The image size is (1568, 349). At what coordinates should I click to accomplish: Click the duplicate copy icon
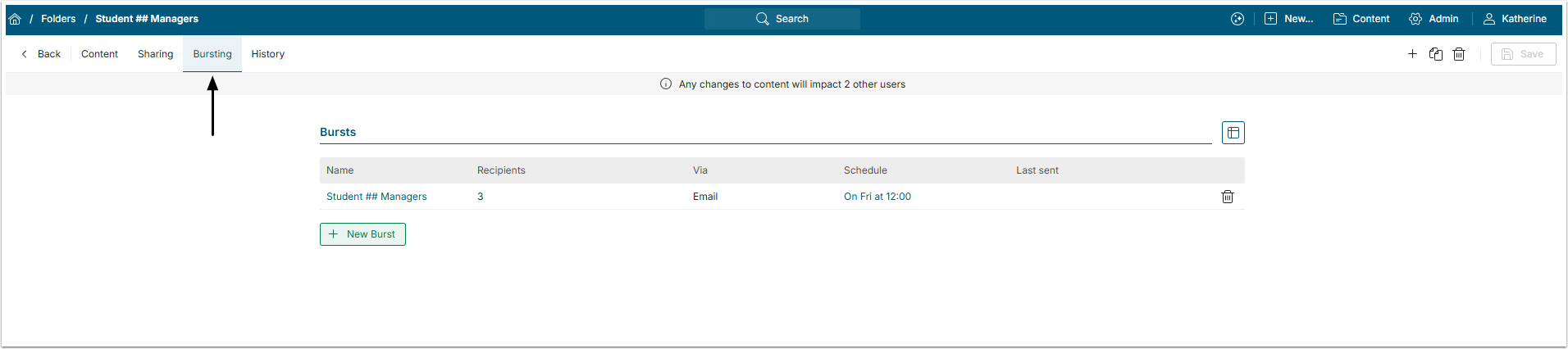(x=1436, y=54)
